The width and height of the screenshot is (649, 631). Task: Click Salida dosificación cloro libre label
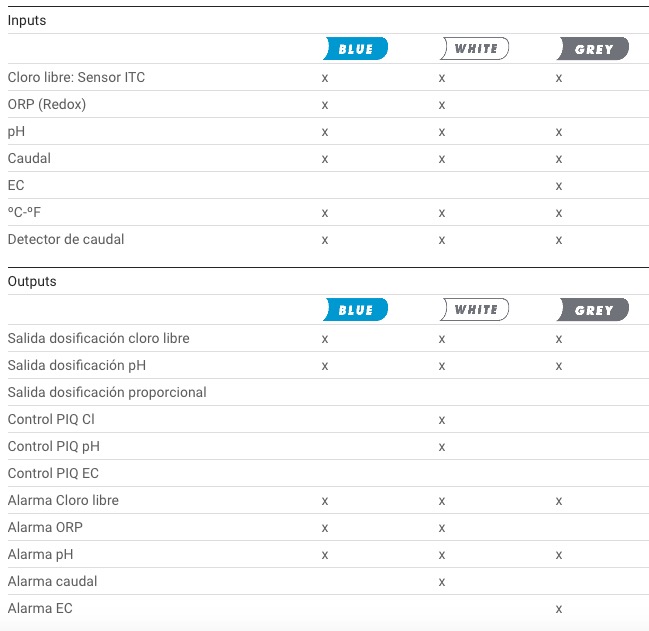pos(99,338)
